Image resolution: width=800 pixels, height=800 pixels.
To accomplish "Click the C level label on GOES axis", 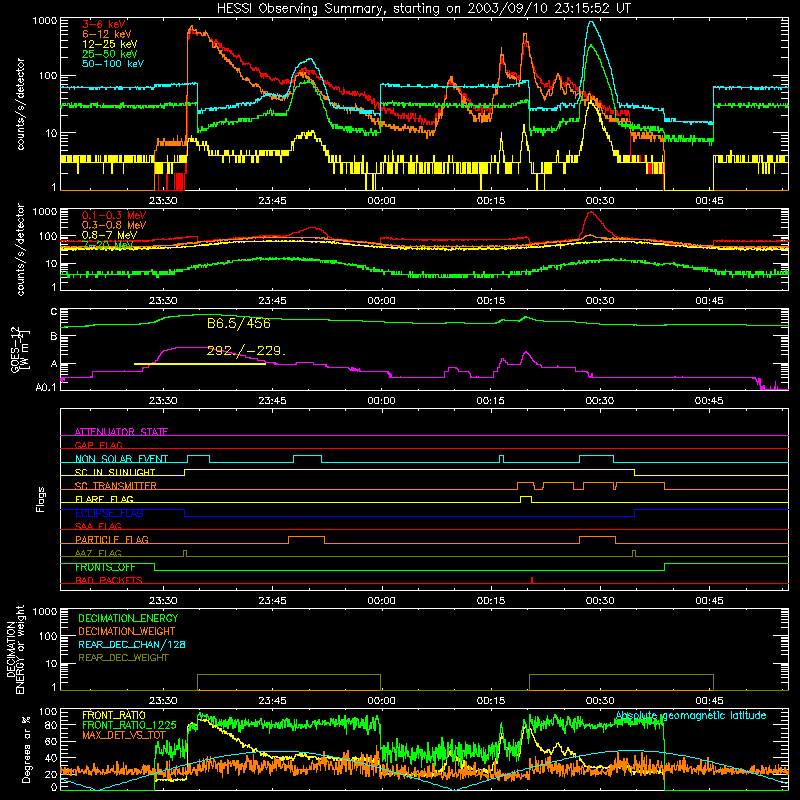I will click(54, 312).
